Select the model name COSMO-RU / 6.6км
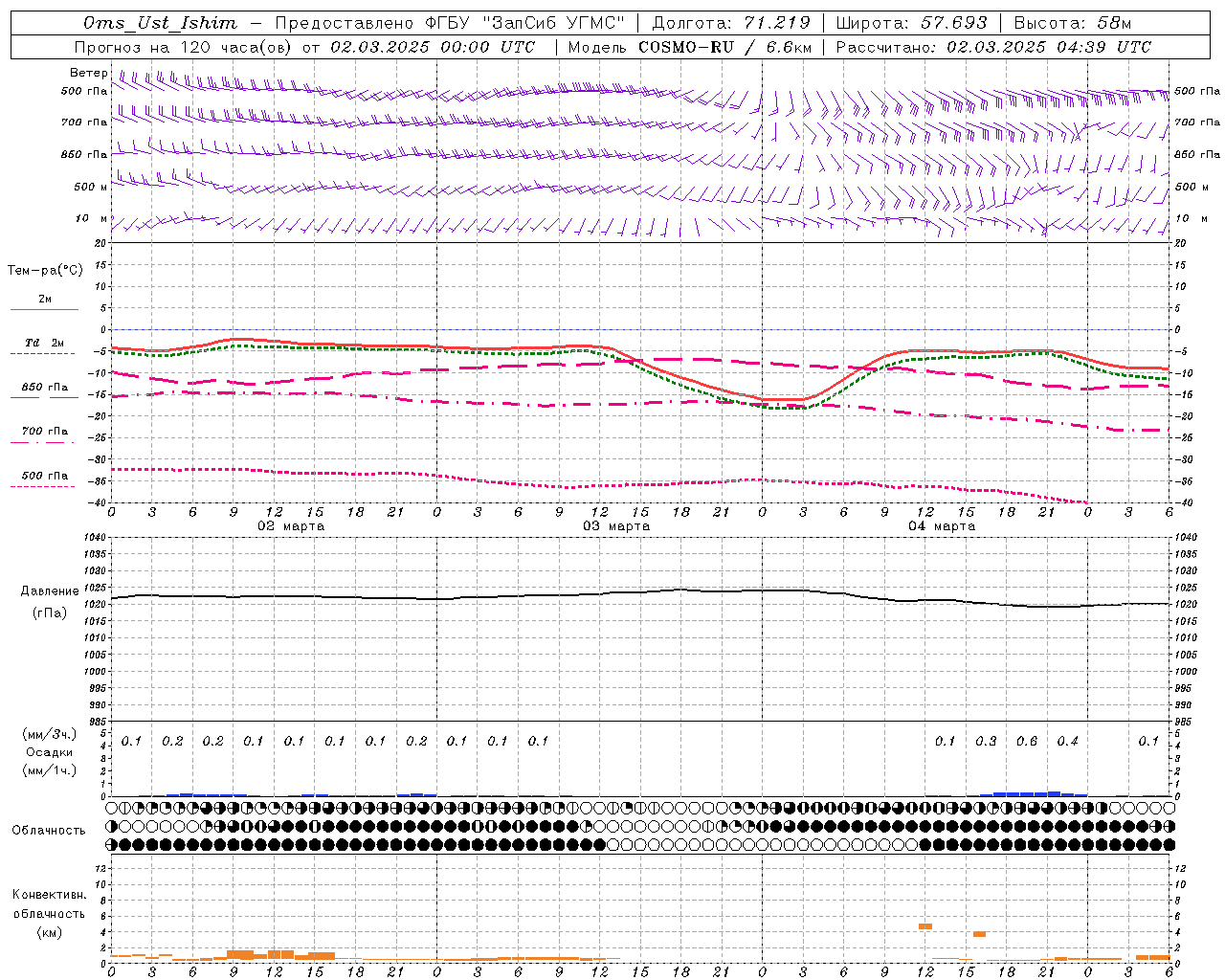 tap(724, 47)
